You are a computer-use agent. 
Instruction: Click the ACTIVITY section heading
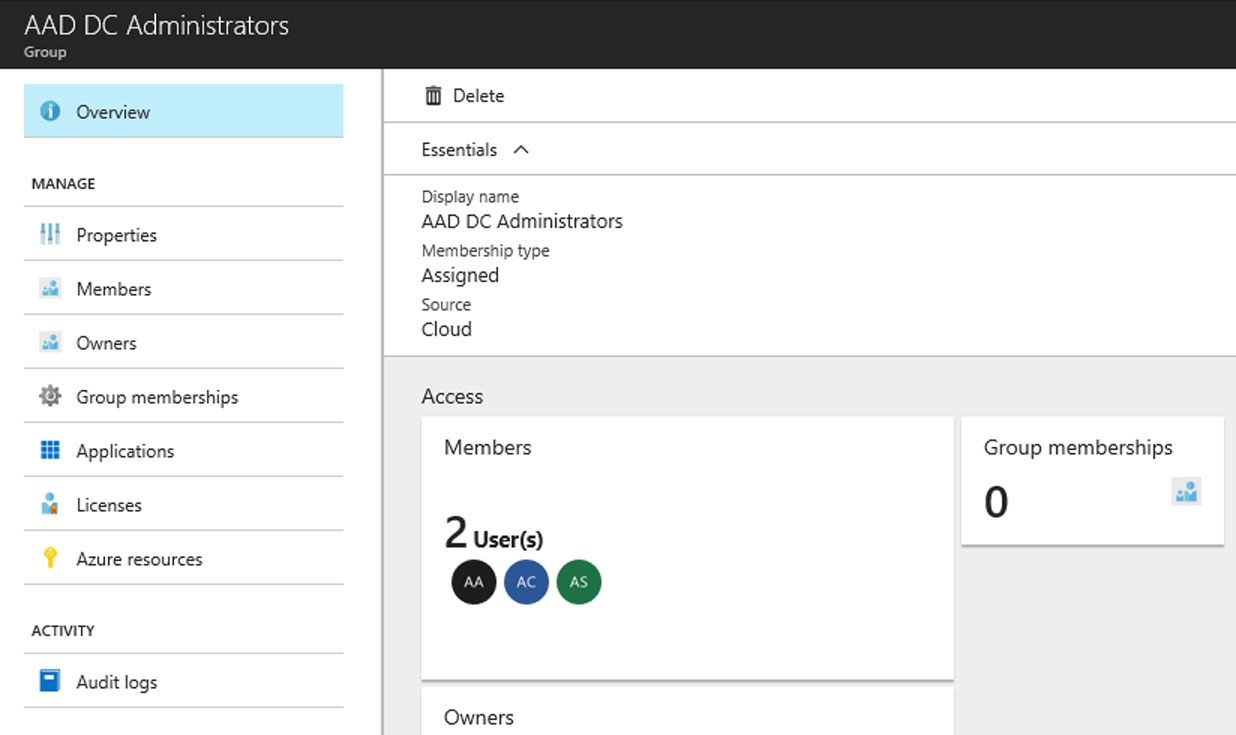tap(63, 631)
